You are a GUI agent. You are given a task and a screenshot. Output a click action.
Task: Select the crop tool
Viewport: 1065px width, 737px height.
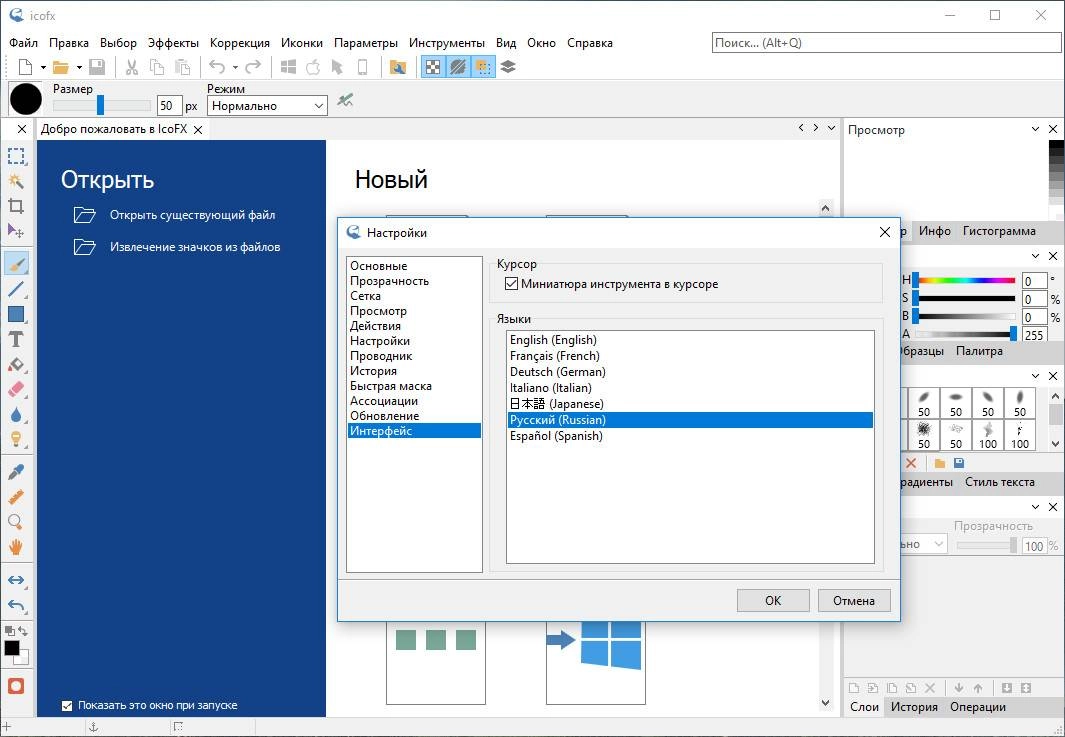coord(16,206)
